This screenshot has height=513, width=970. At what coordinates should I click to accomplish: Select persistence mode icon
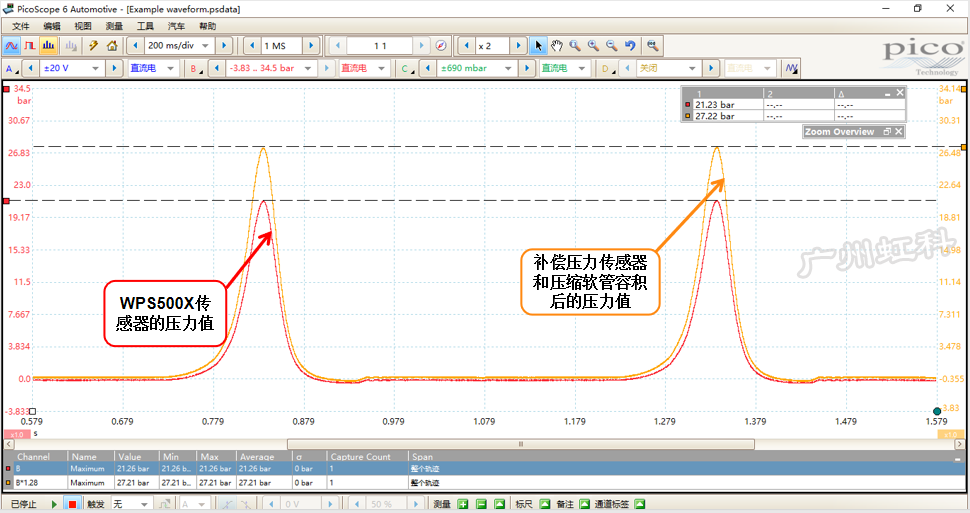(30, 46)
